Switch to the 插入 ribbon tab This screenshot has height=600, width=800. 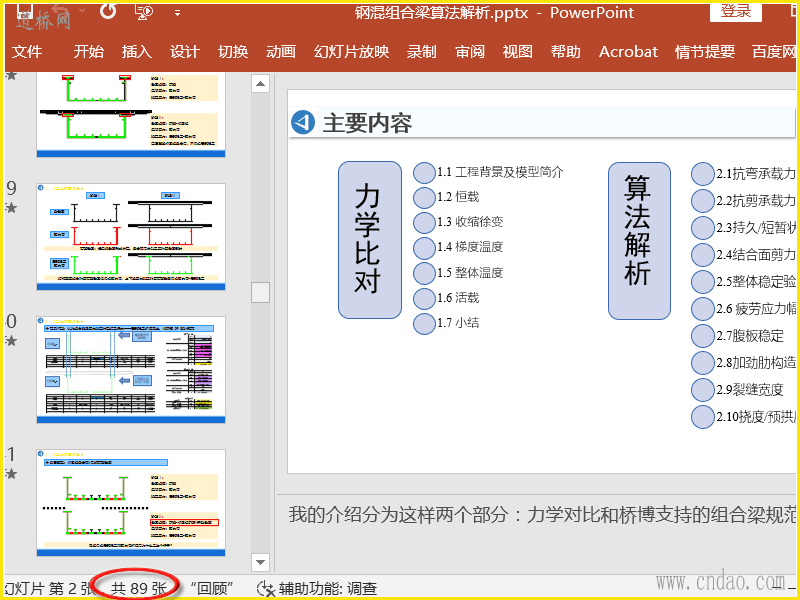pos(136,52)
